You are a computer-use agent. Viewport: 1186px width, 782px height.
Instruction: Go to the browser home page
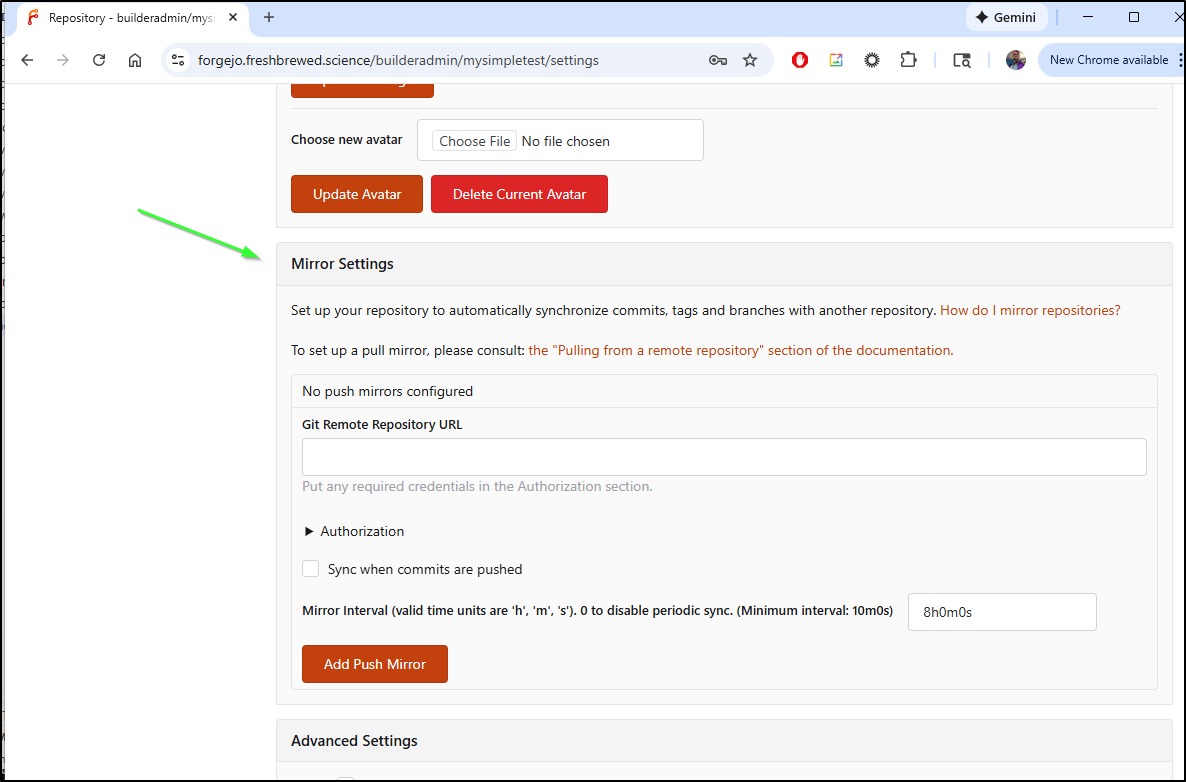pos(135,60)
